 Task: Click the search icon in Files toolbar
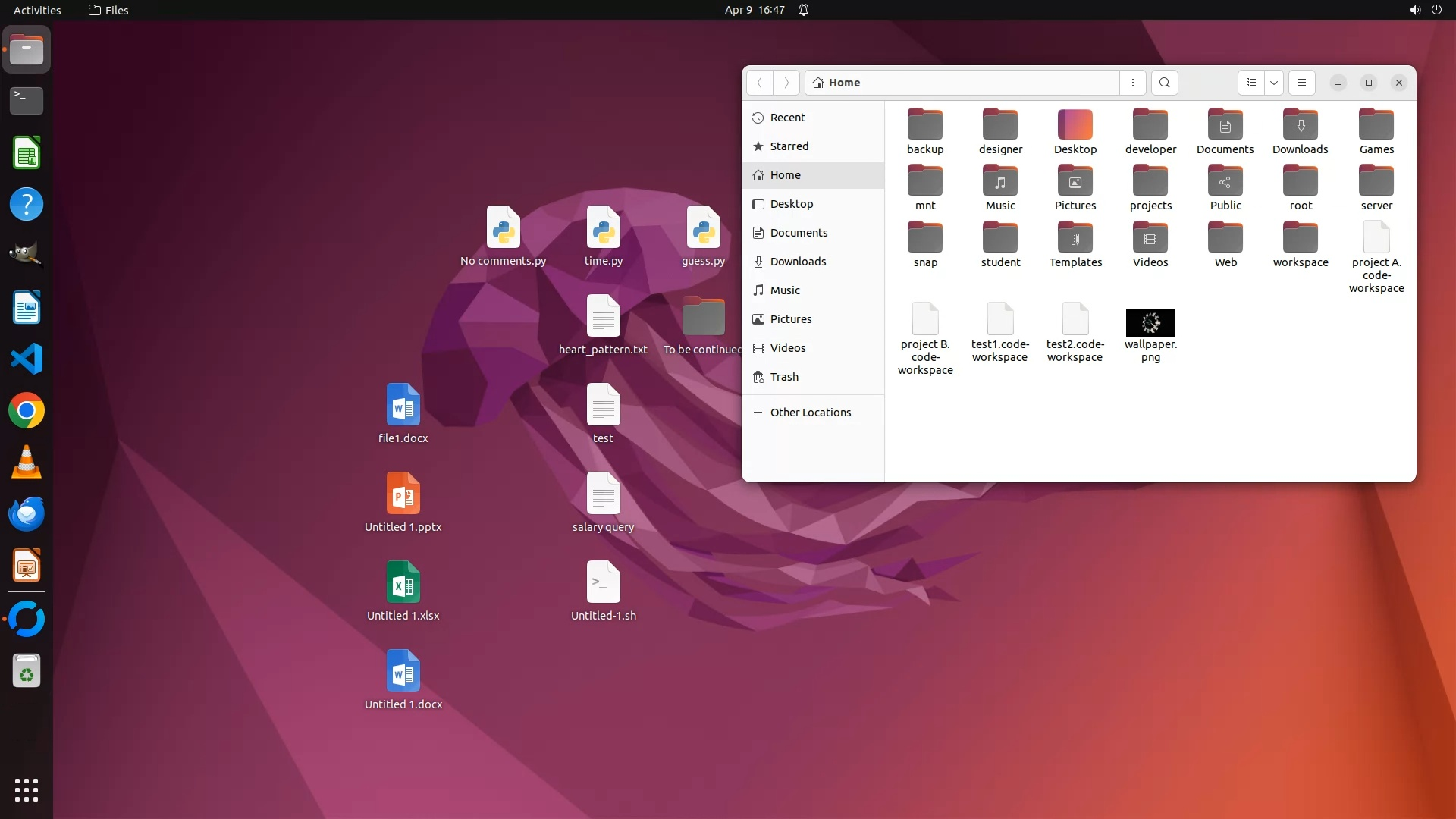pos(1165,83)
